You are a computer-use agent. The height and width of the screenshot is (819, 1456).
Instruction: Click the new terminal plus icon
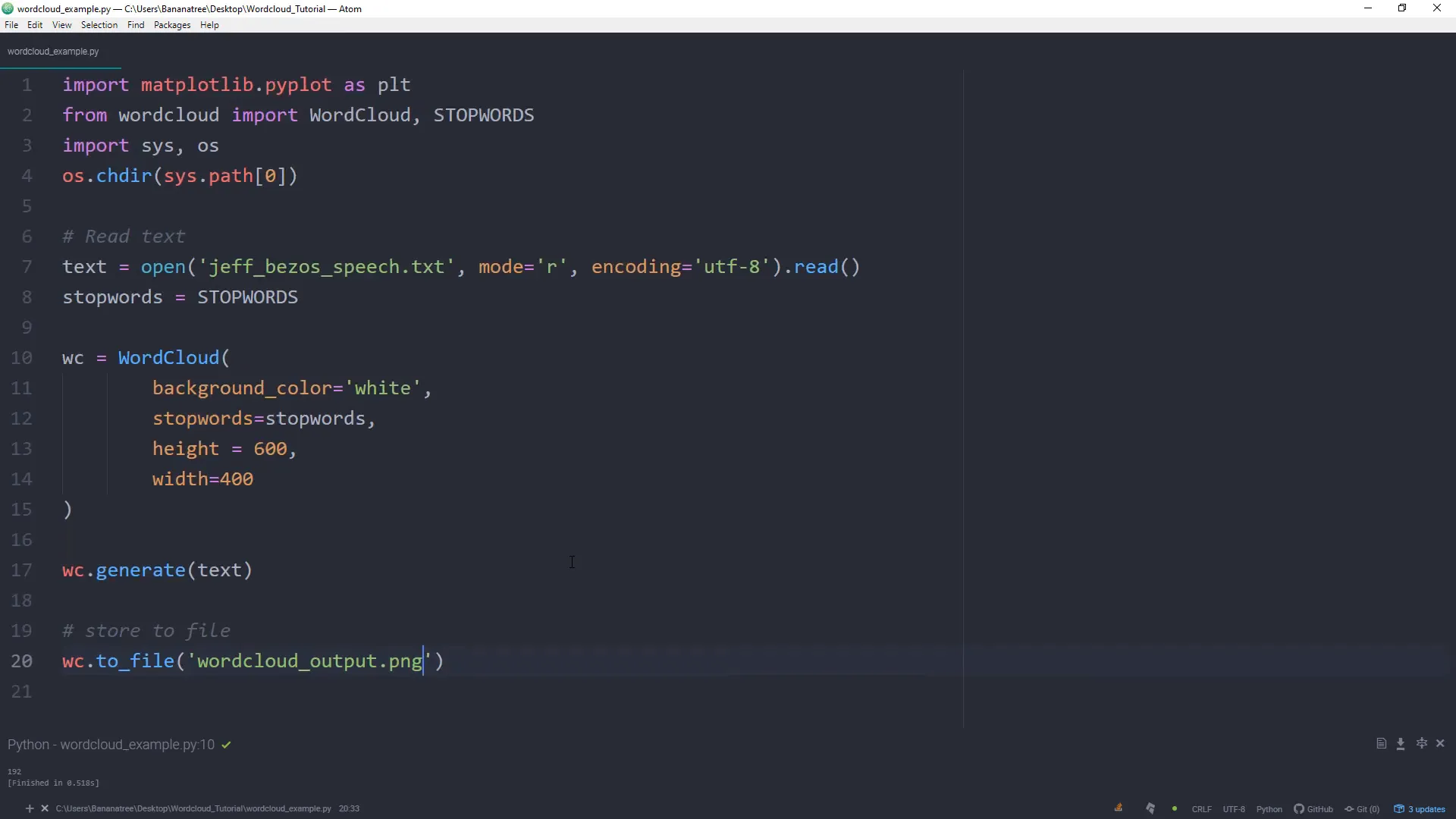[x=30, y=808]
